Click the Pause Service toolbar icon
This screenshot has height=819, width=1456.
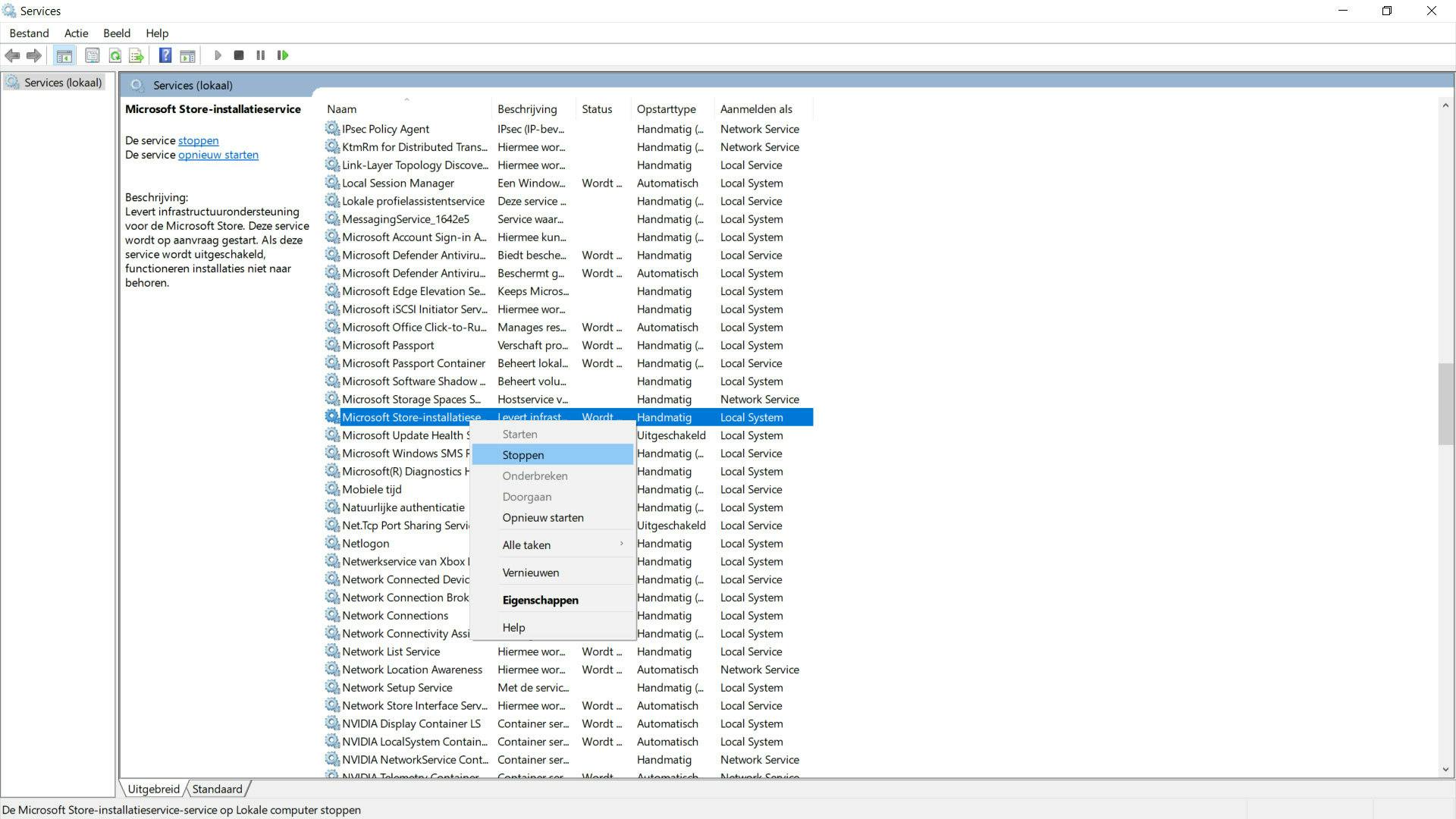261,55
